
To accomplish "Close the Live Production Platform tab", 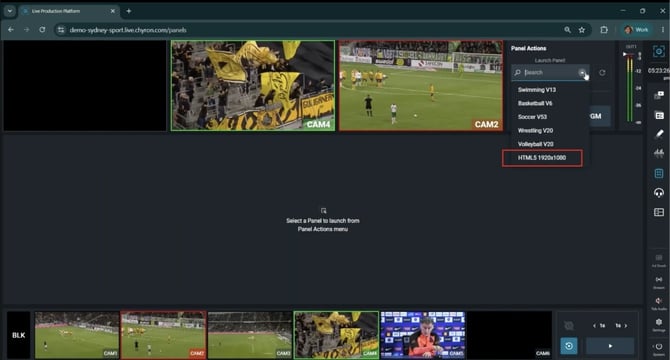I will pos(112,11).
